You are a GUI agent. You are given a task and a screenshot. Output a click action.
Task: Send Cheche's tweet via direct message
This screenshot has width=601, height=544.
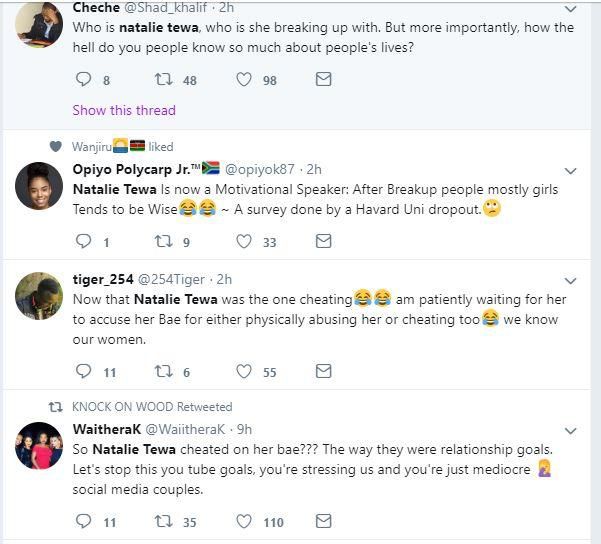point(323,80)
